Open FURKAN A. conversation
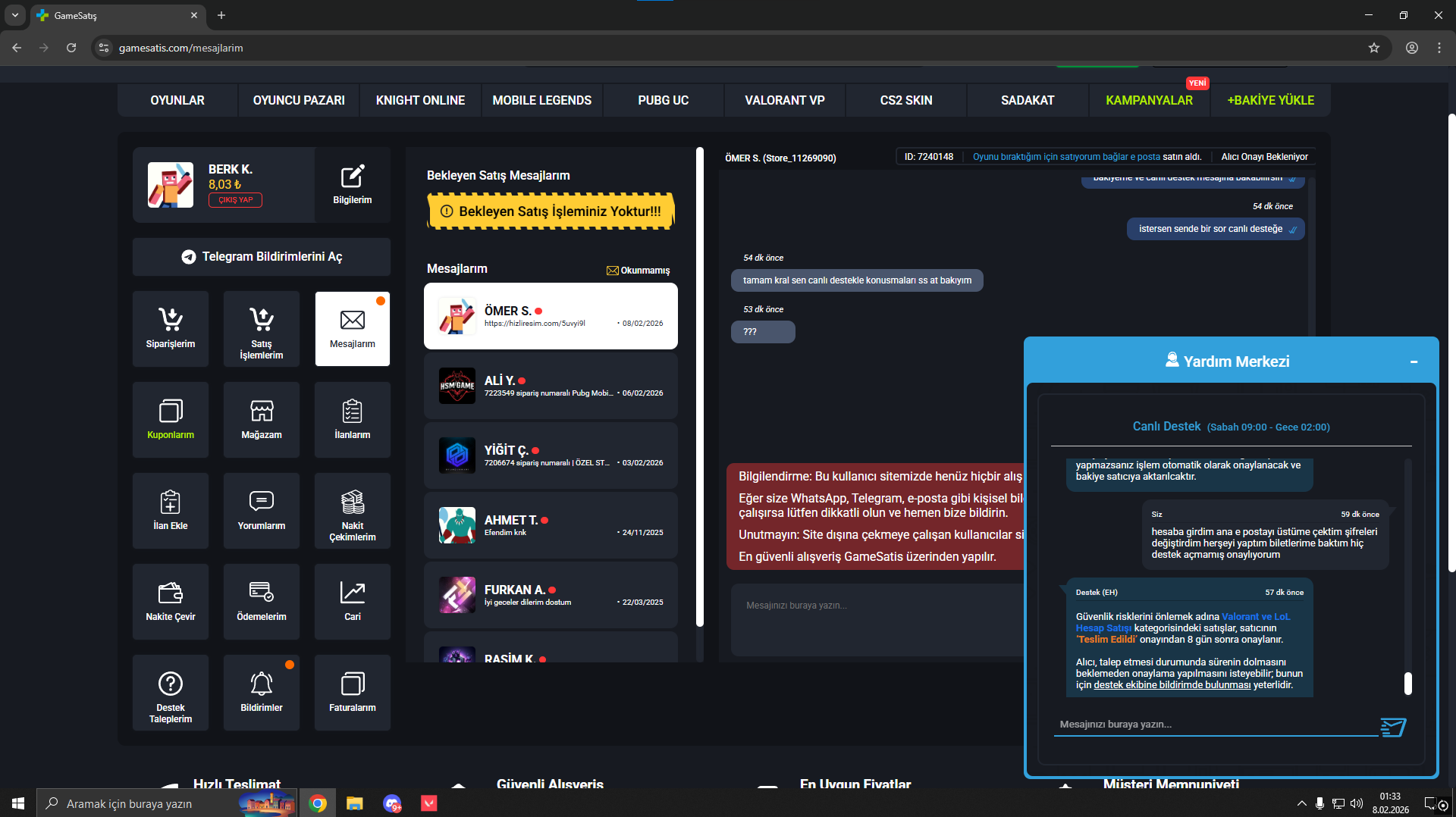Viewport: 1456px width, 817px height. tap(551, 595)
